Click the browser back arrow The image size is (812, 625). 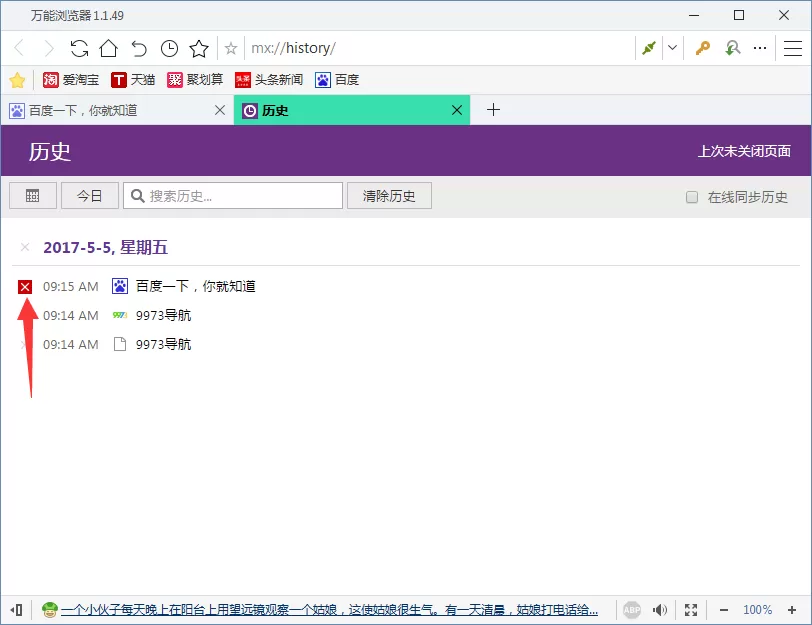(x=19, y=48)
